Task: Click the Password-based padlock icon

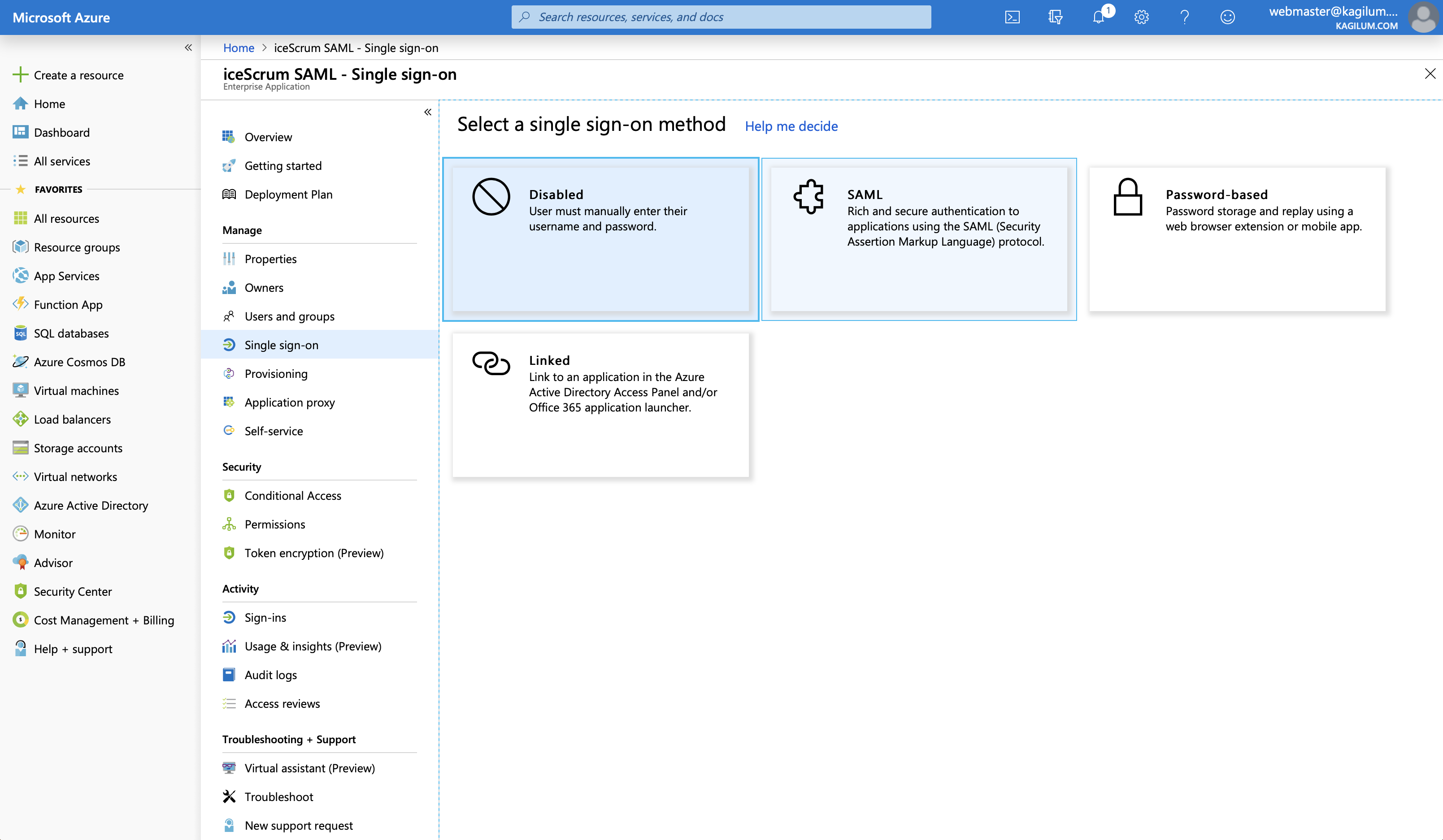Action: pos(1127,197)
